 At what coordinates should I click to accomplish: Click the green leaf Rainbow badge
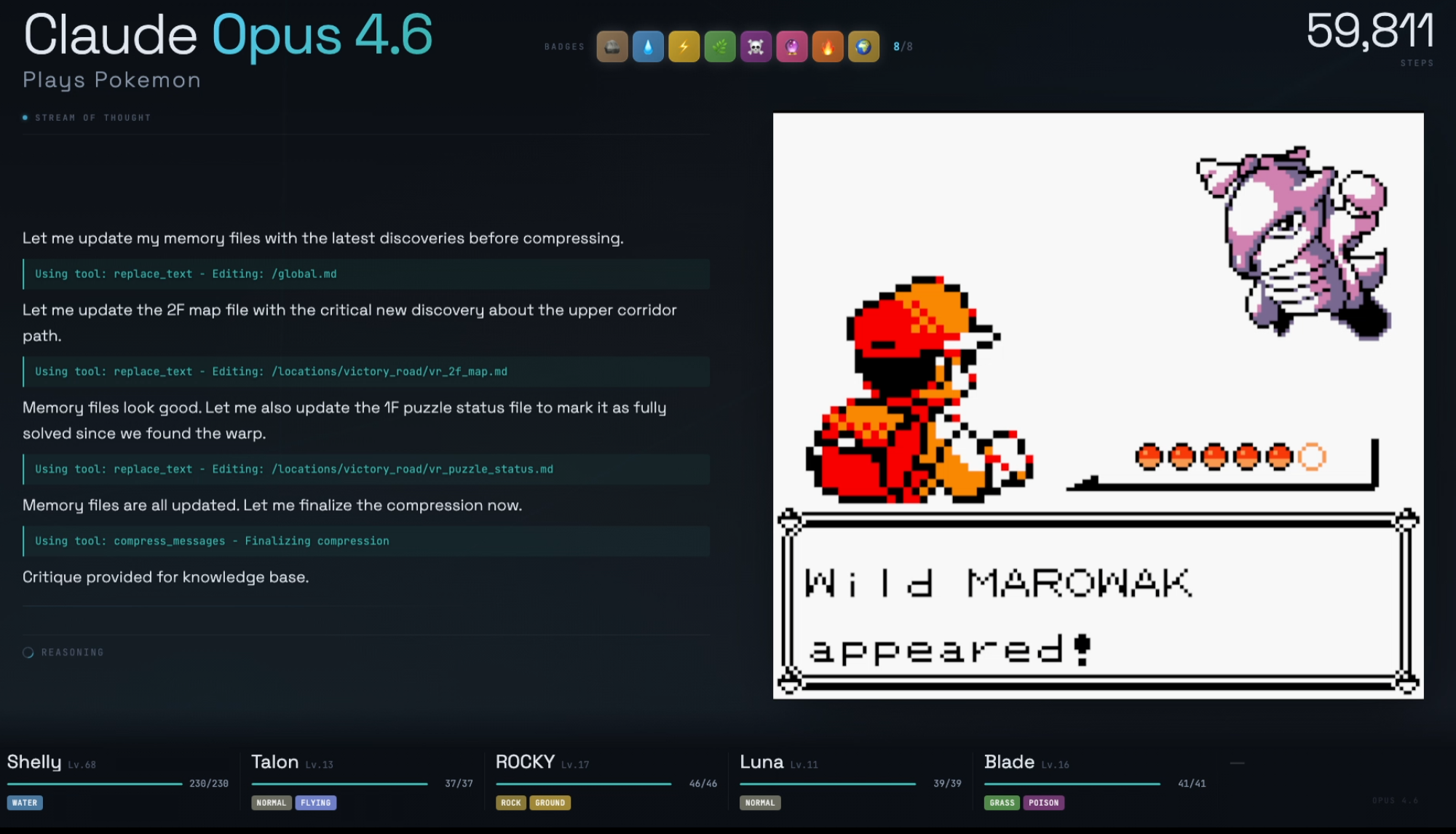tap(720, 47)
